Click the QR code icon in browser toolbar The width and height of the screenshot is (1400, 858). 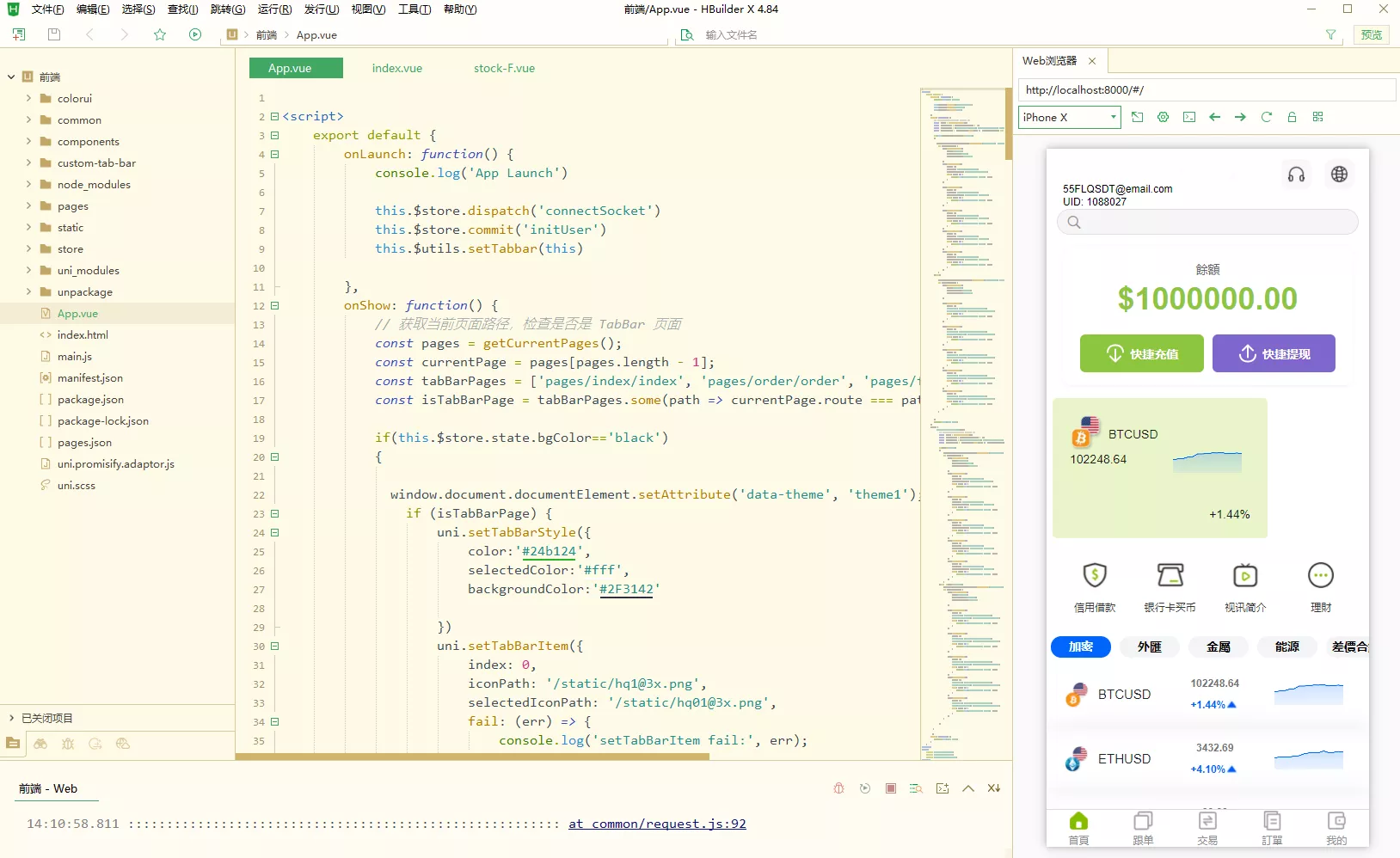tap(1317, 117)
